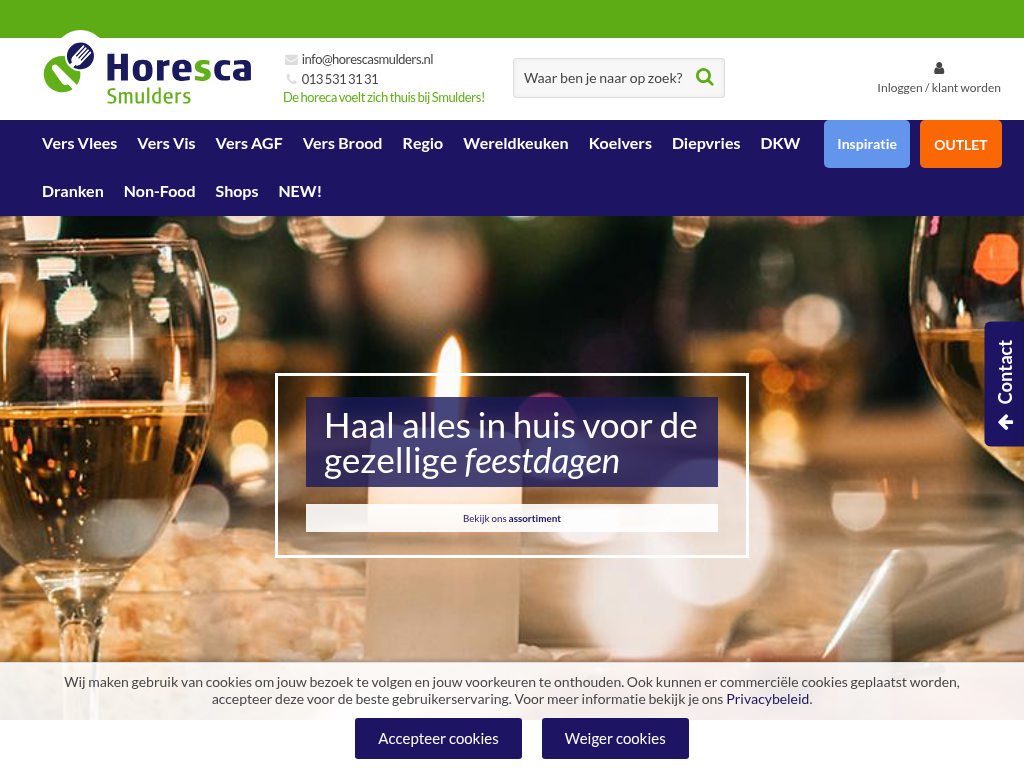
Task: Select Wereldkeuken in navigation bar
Action: point(515,144)
